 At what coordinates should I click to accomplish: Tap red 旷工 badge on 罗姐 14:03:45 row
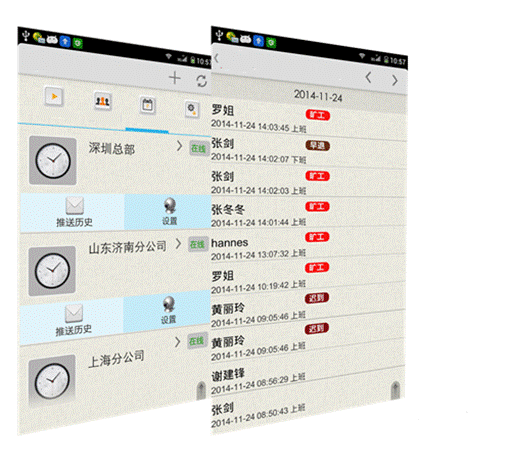318,115
